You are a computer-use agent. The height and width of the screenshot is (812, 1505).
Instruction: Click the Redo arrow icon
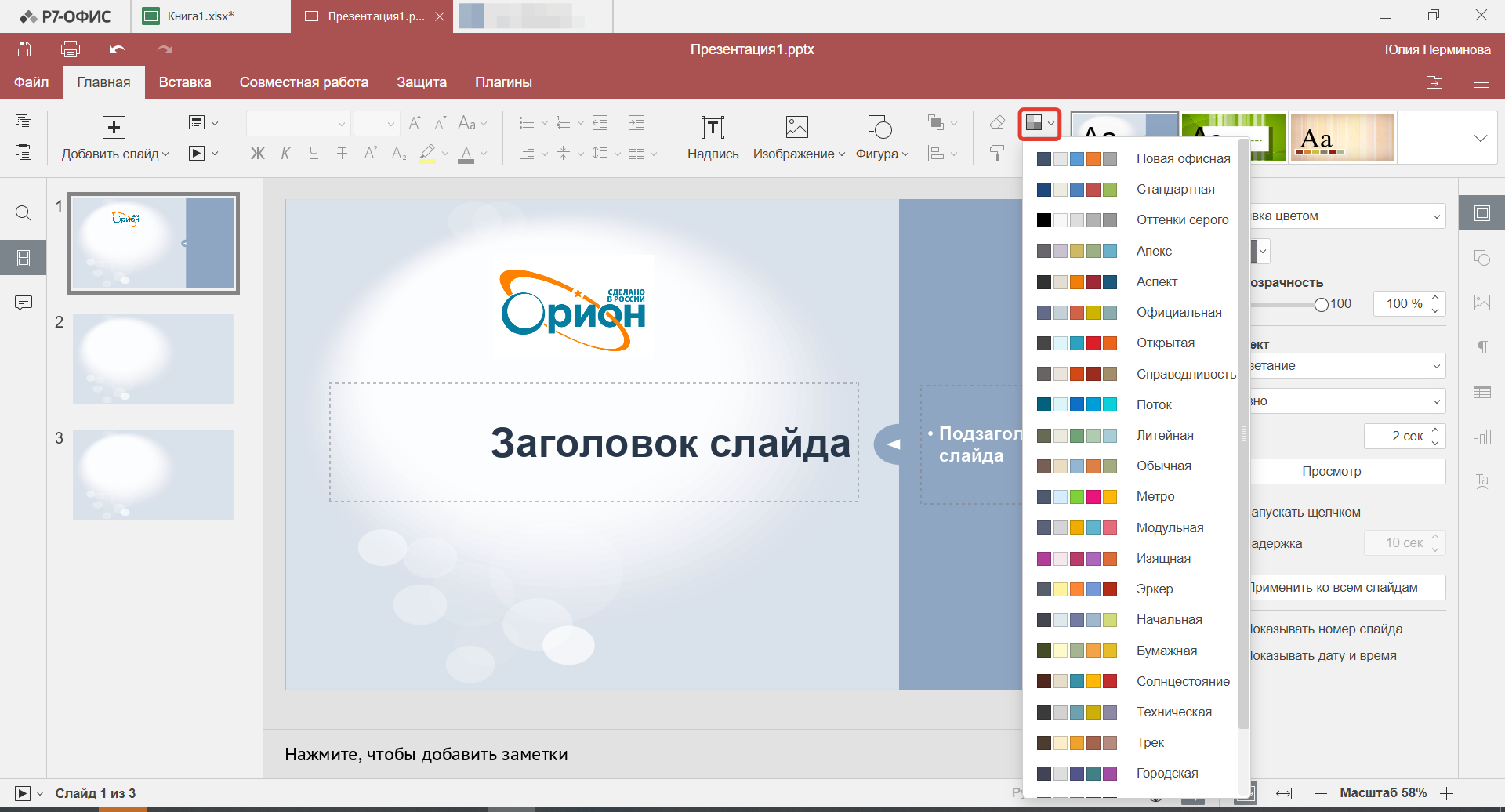[165, 49]
